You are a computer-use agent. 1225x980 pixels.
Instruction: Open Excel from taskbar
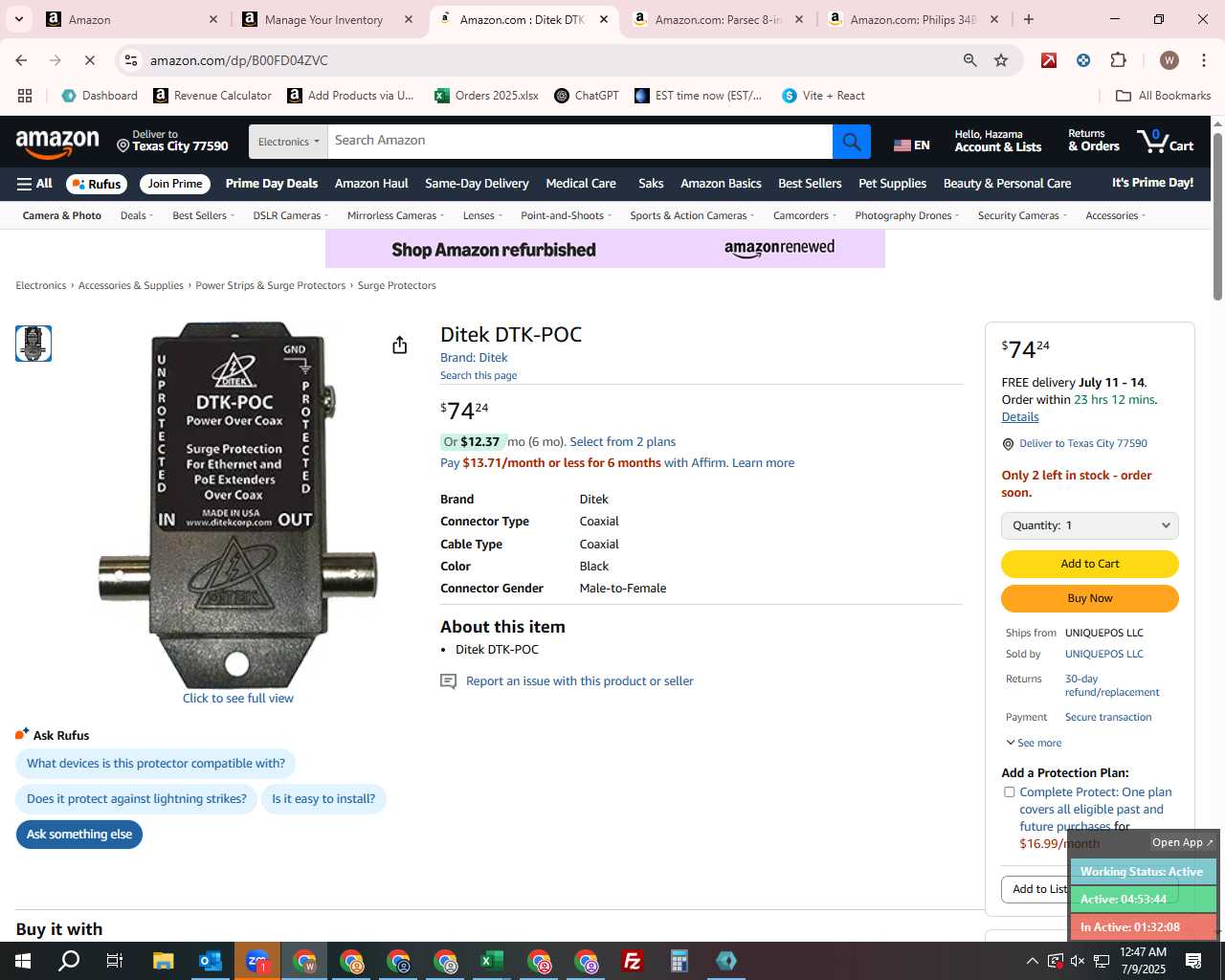(492, 961)
